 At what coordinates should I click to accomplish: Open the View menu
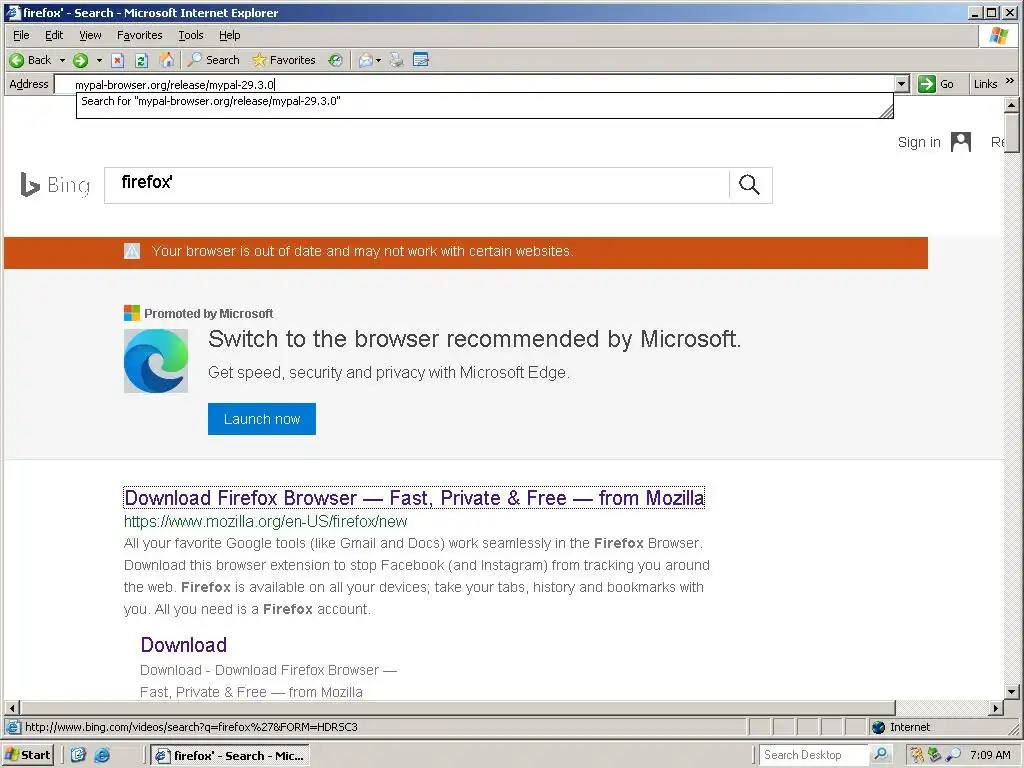(90, 35)
